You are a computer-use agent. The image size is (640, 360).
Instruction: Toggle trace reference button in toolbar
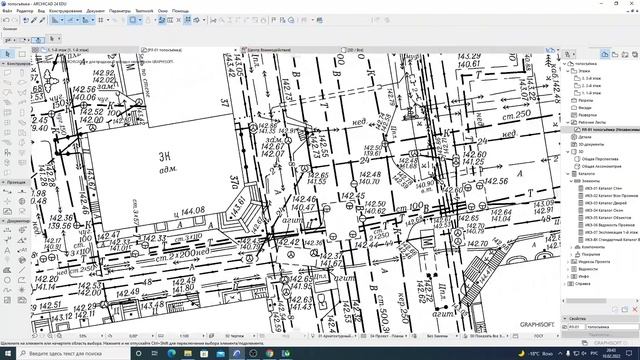[162, 20]
